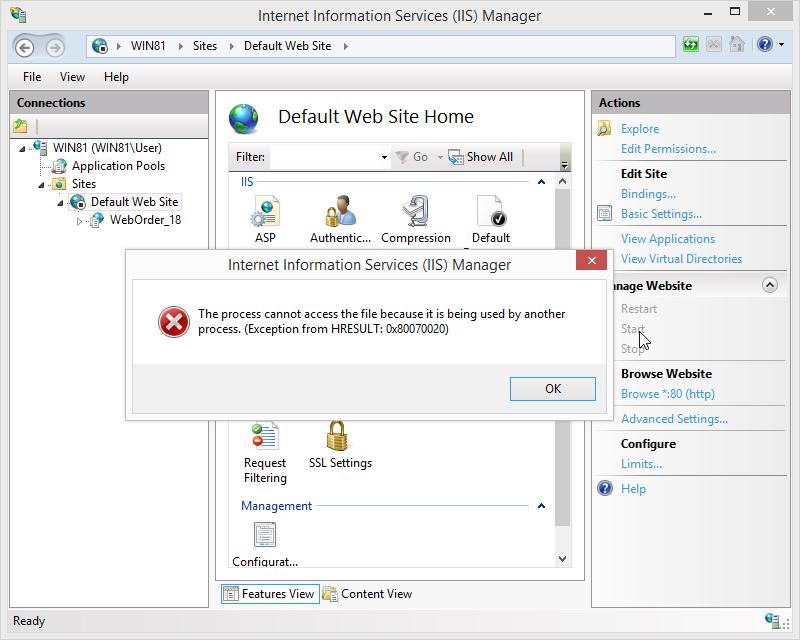
Task: Click the Home toolbar icon
Action: coord(737,45)
